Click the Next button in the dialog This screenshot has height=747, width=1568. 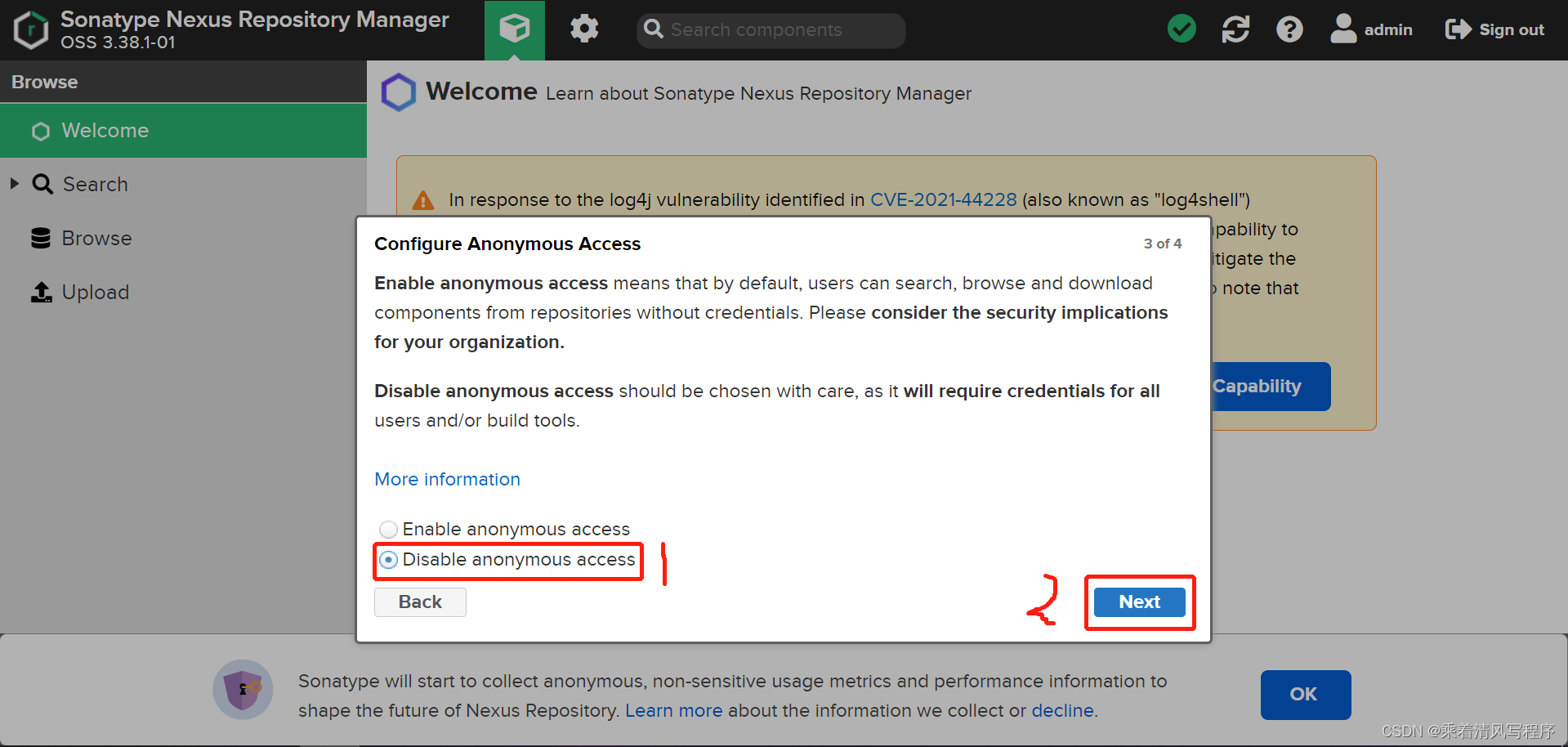point(1139,602)
